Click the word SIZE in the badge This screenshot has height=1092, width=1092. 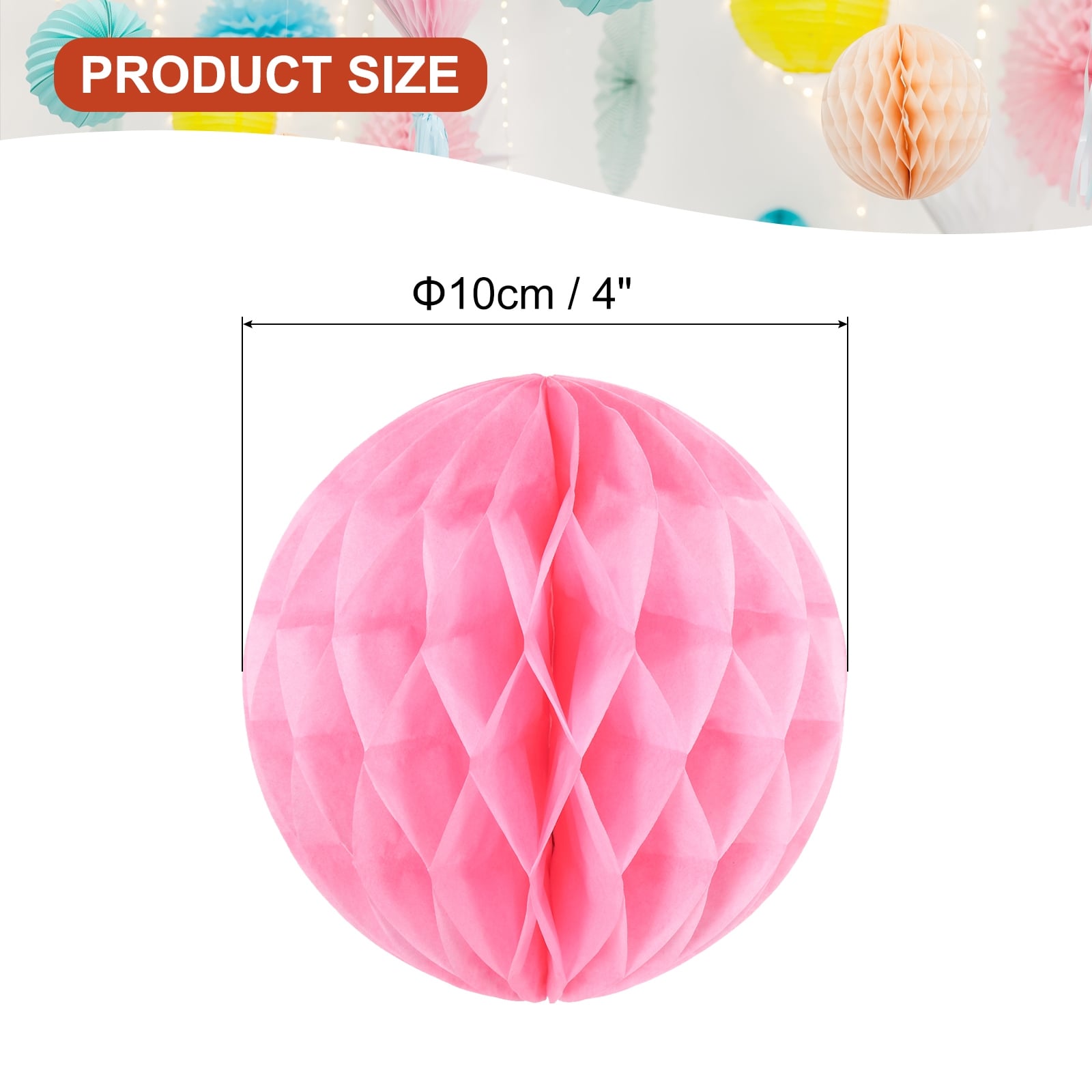click(x=404, y=74)
